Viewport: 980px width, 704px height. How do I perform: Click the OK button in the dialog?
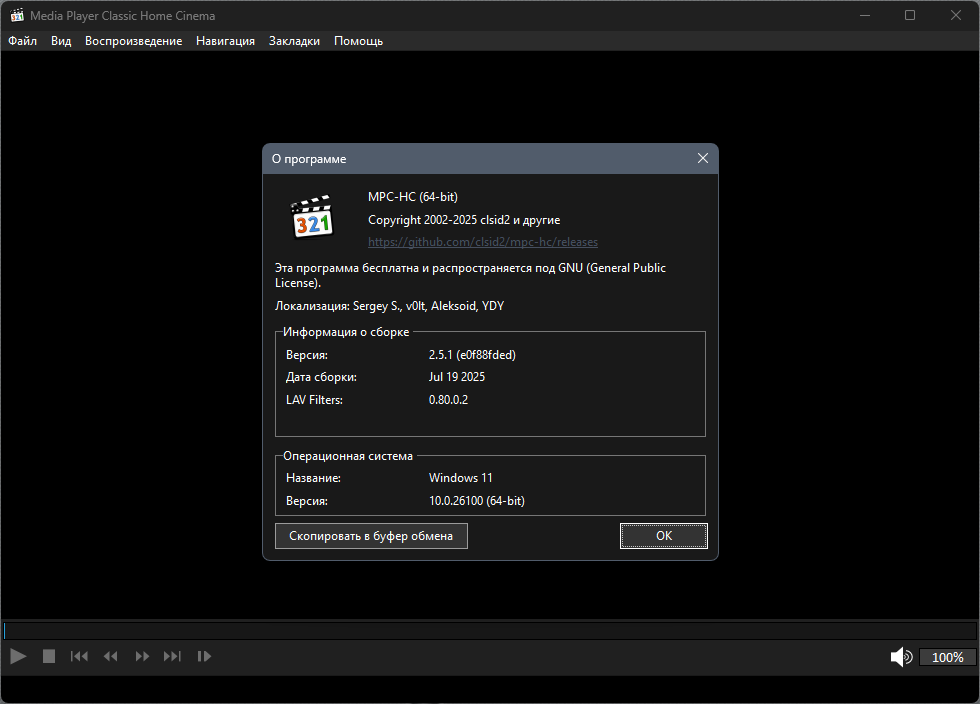point(664,536)
